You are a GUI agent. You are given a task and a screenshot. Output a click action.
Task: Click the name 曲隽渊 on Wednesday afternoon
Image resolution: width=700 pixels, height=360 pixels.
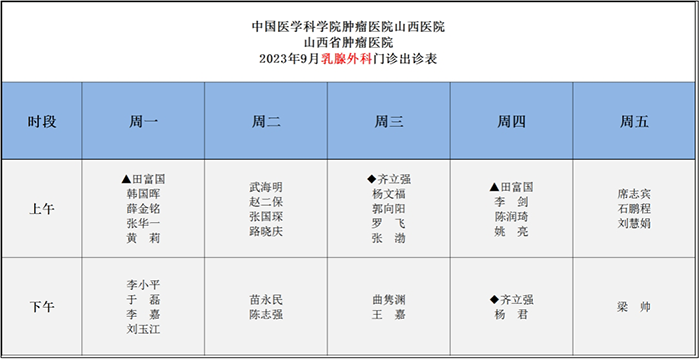click(389, 300)
